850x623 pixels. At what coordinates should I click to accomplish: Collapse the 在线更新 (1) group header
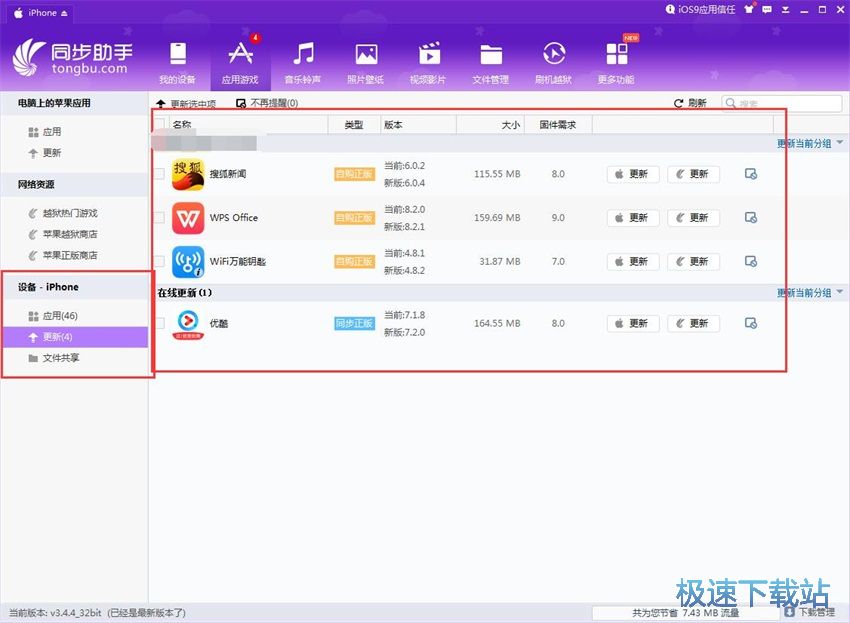185,293
